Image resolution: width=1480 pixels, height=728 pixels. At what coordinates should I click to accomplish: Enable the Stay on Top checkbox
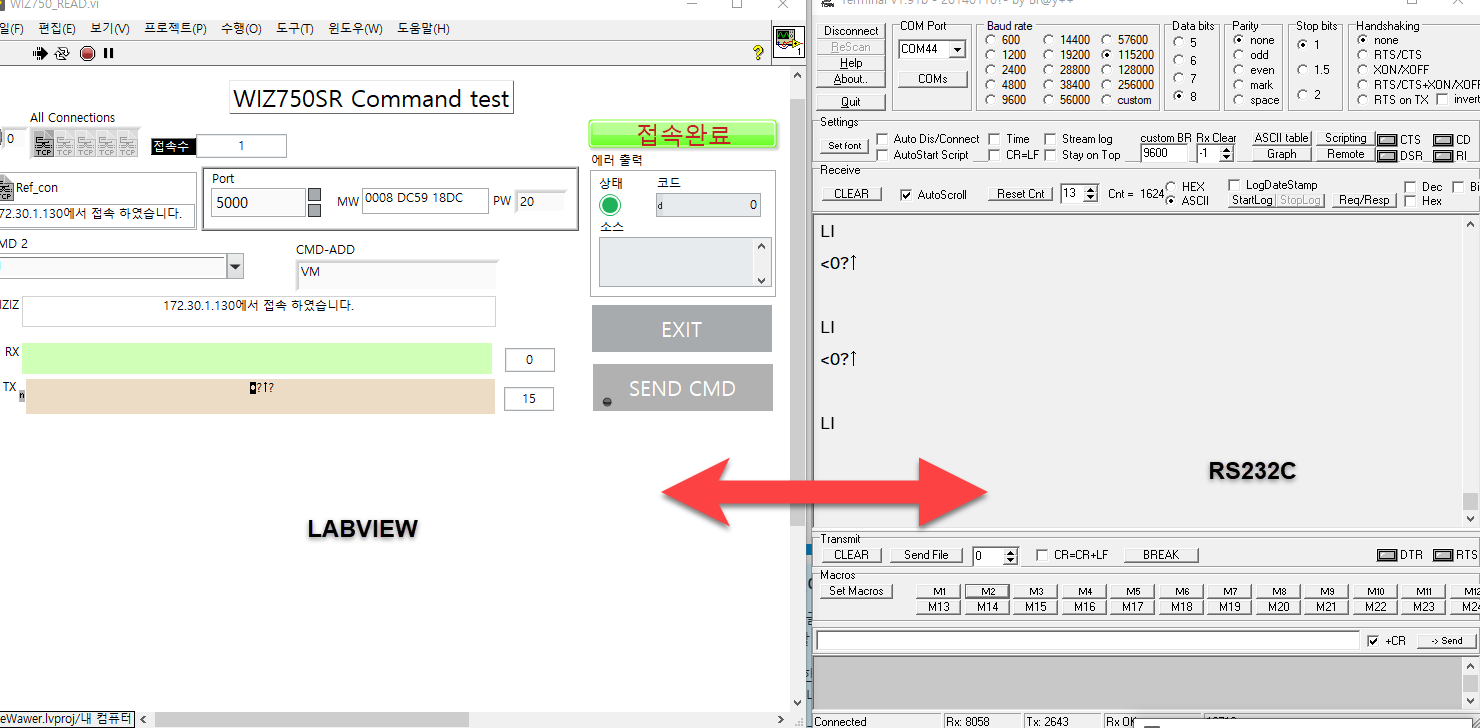(1050, 155)
